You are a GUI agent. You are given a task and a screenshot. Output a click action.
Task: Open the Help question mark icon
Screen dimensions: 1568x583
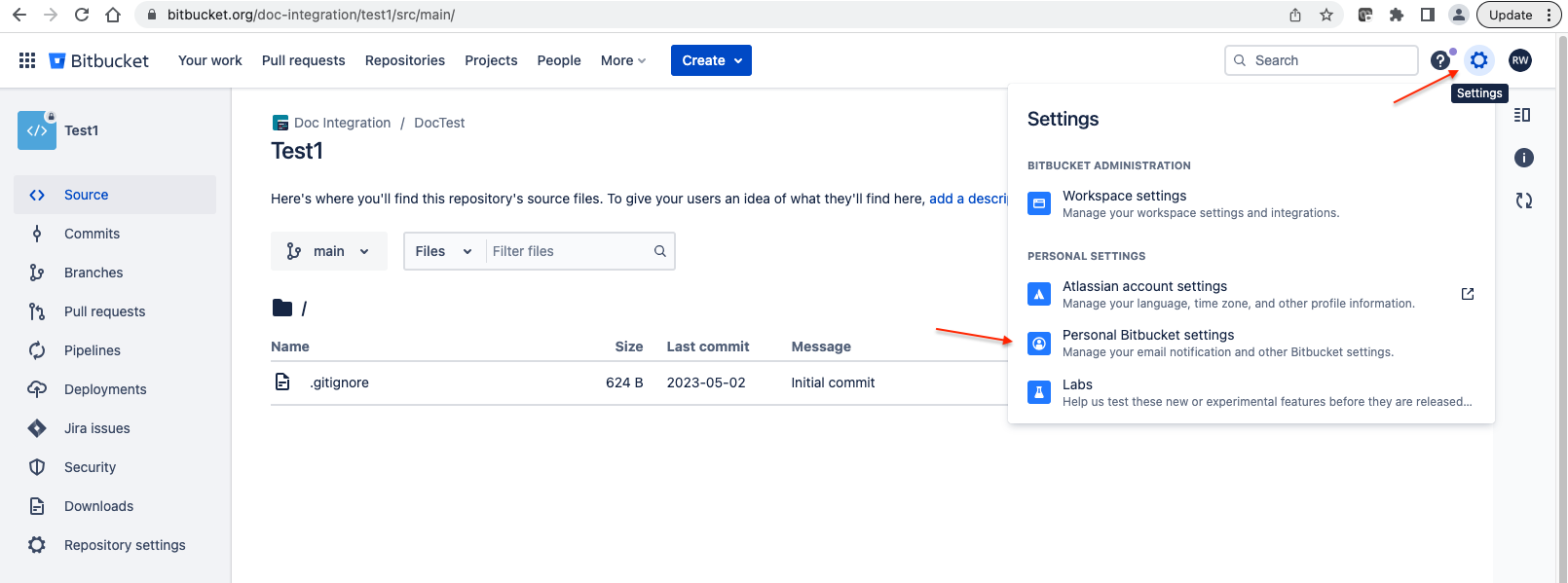point(1439,60)
